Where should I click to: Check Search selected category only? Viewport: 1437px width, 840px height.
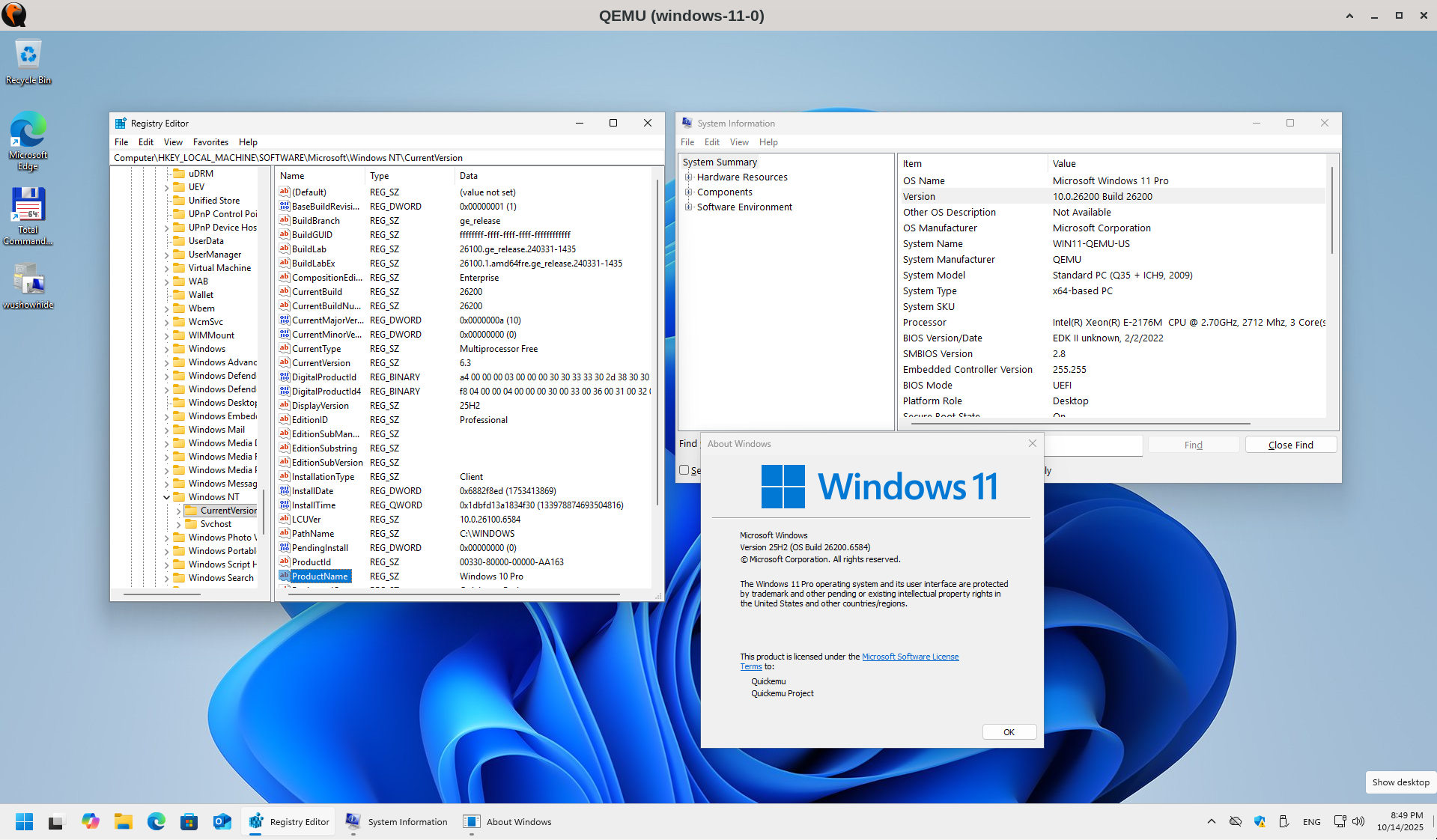pyautogui.click(x=684, y=470)
